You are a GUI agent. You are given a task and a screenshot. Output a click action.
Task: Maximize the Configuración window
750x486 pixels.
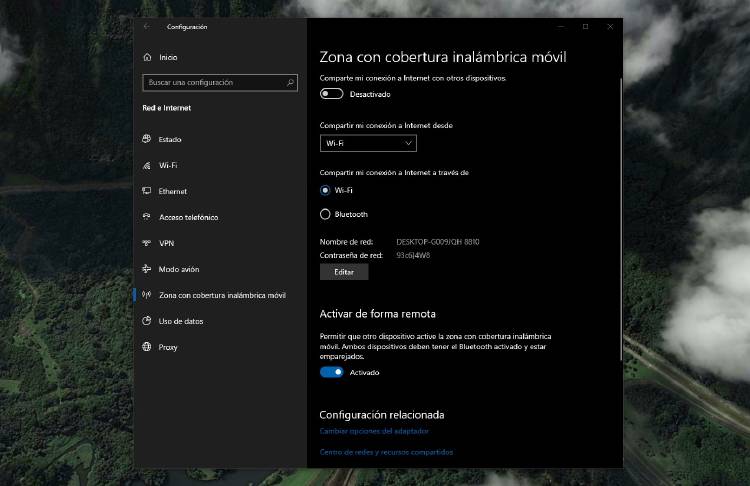(x=585, y=27)
